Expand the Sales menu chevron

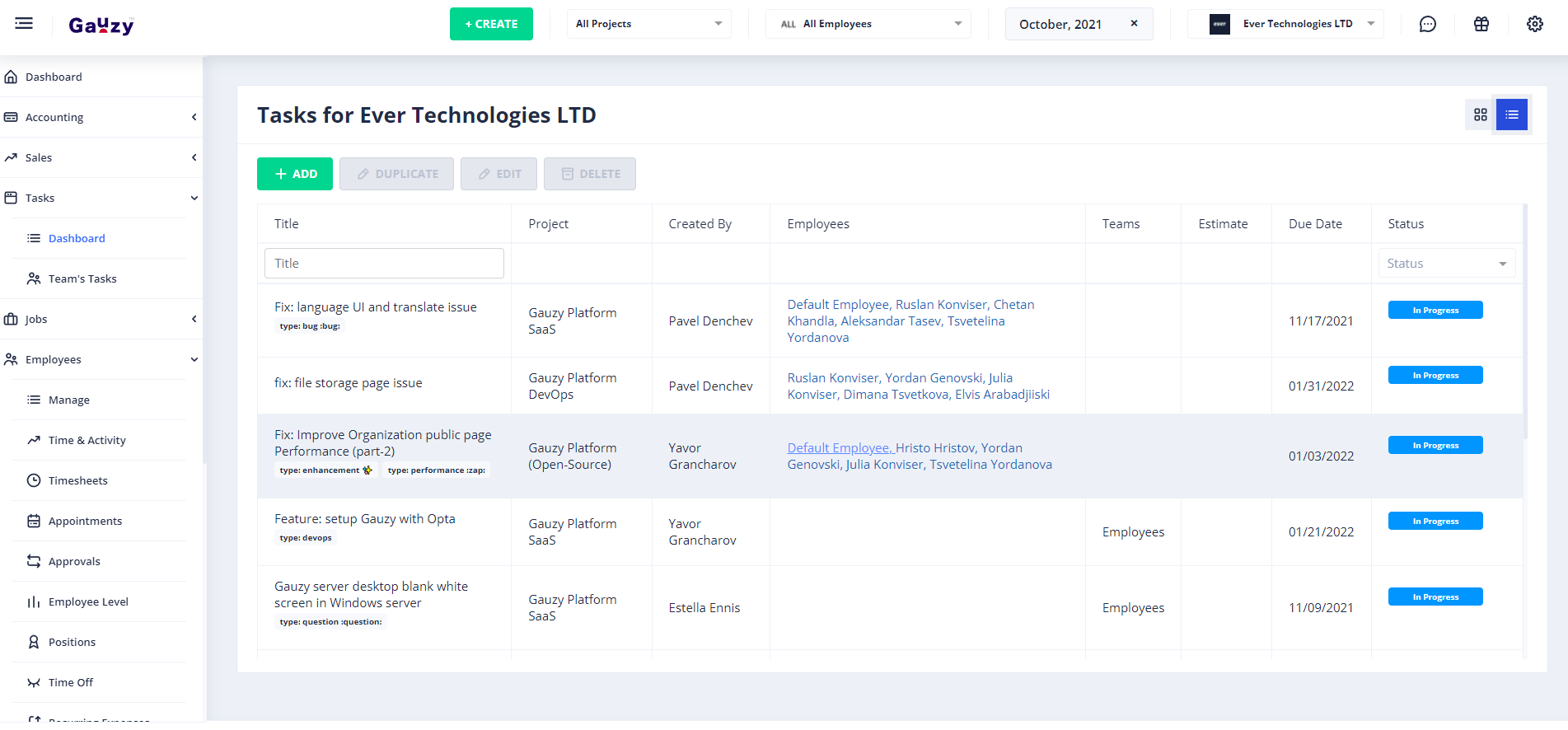194,157
